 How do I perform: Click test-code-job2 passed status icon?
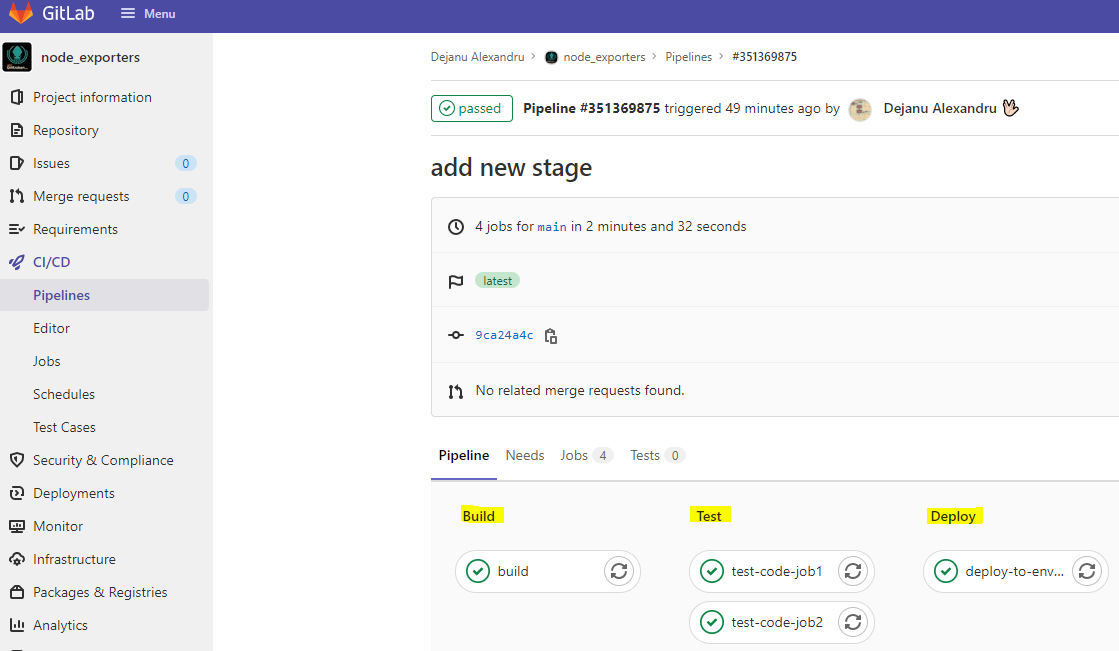coord(712,622)
